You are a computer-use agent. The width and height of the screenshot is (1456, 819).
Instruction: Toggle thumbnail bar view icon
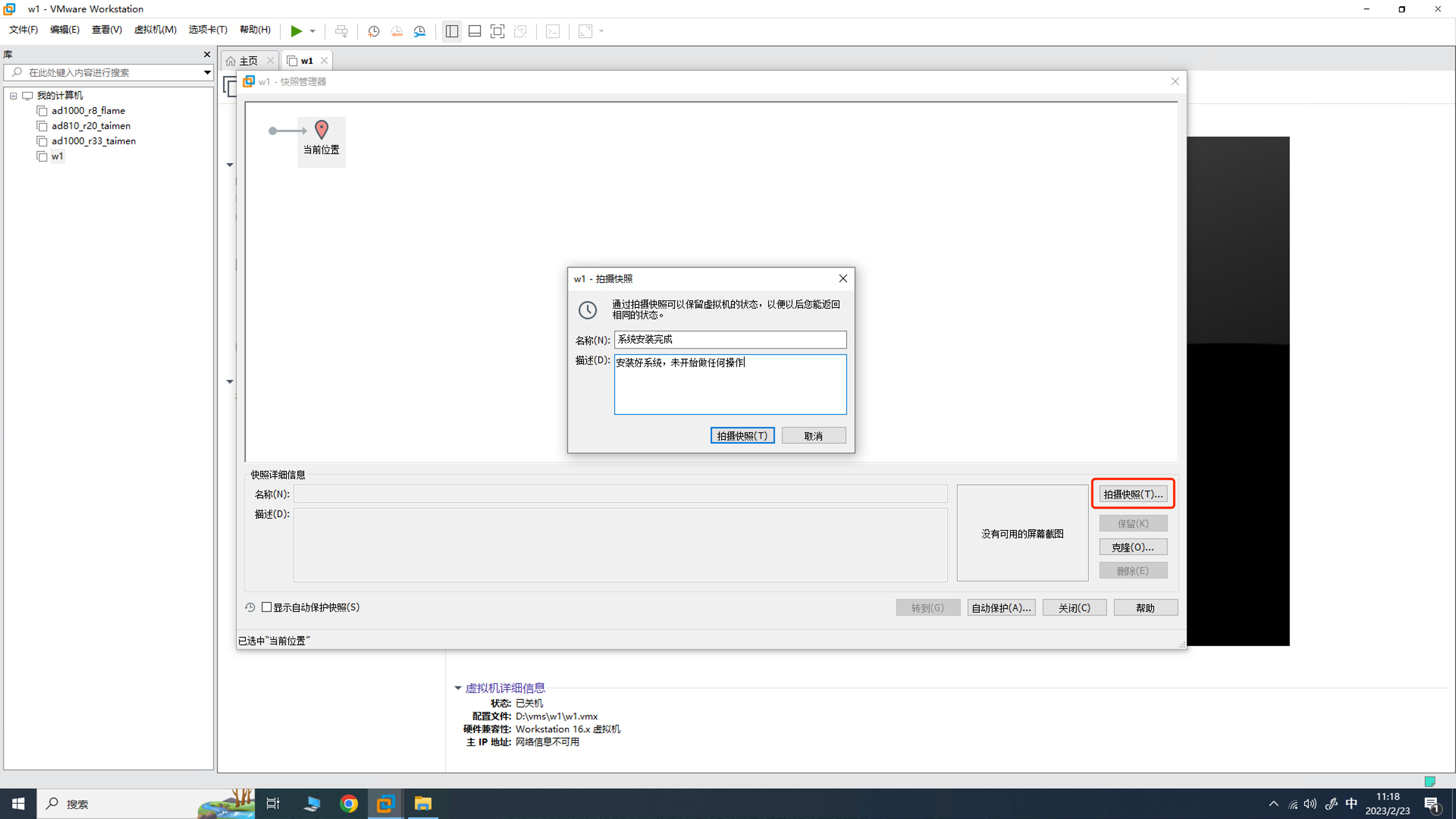475,31
